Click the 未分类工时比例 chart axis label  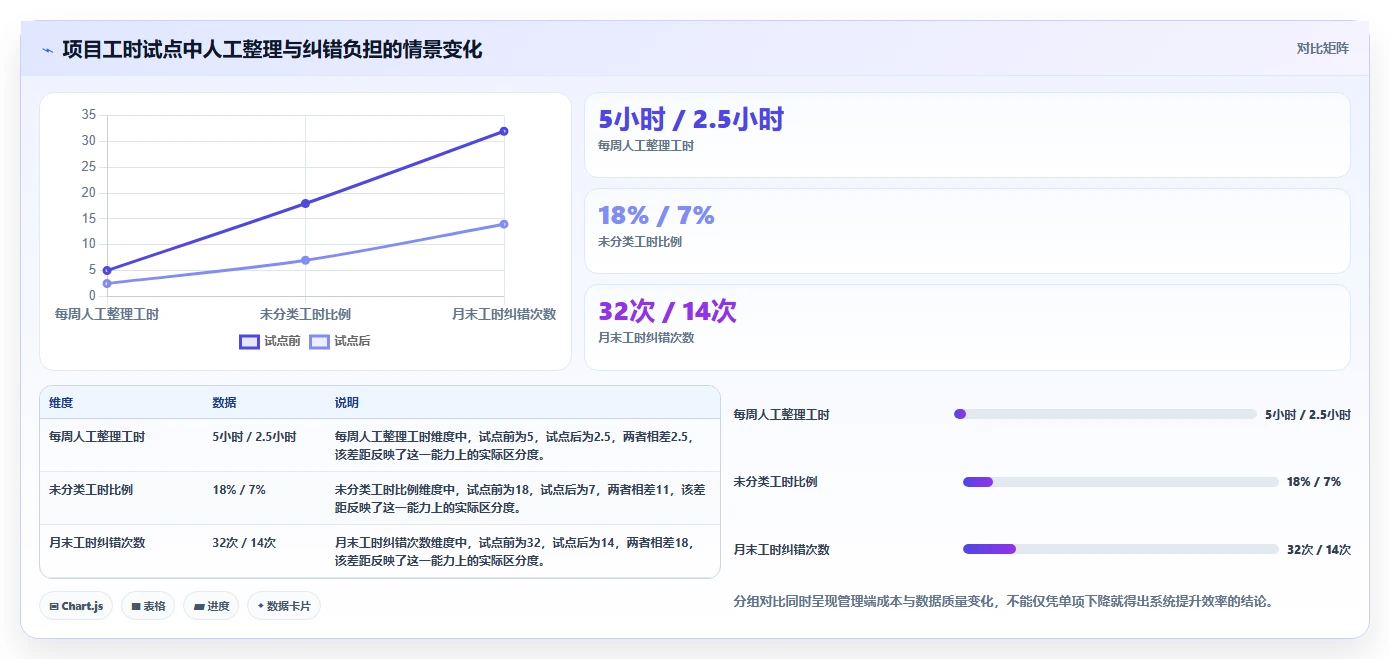[x=305, y=314]
